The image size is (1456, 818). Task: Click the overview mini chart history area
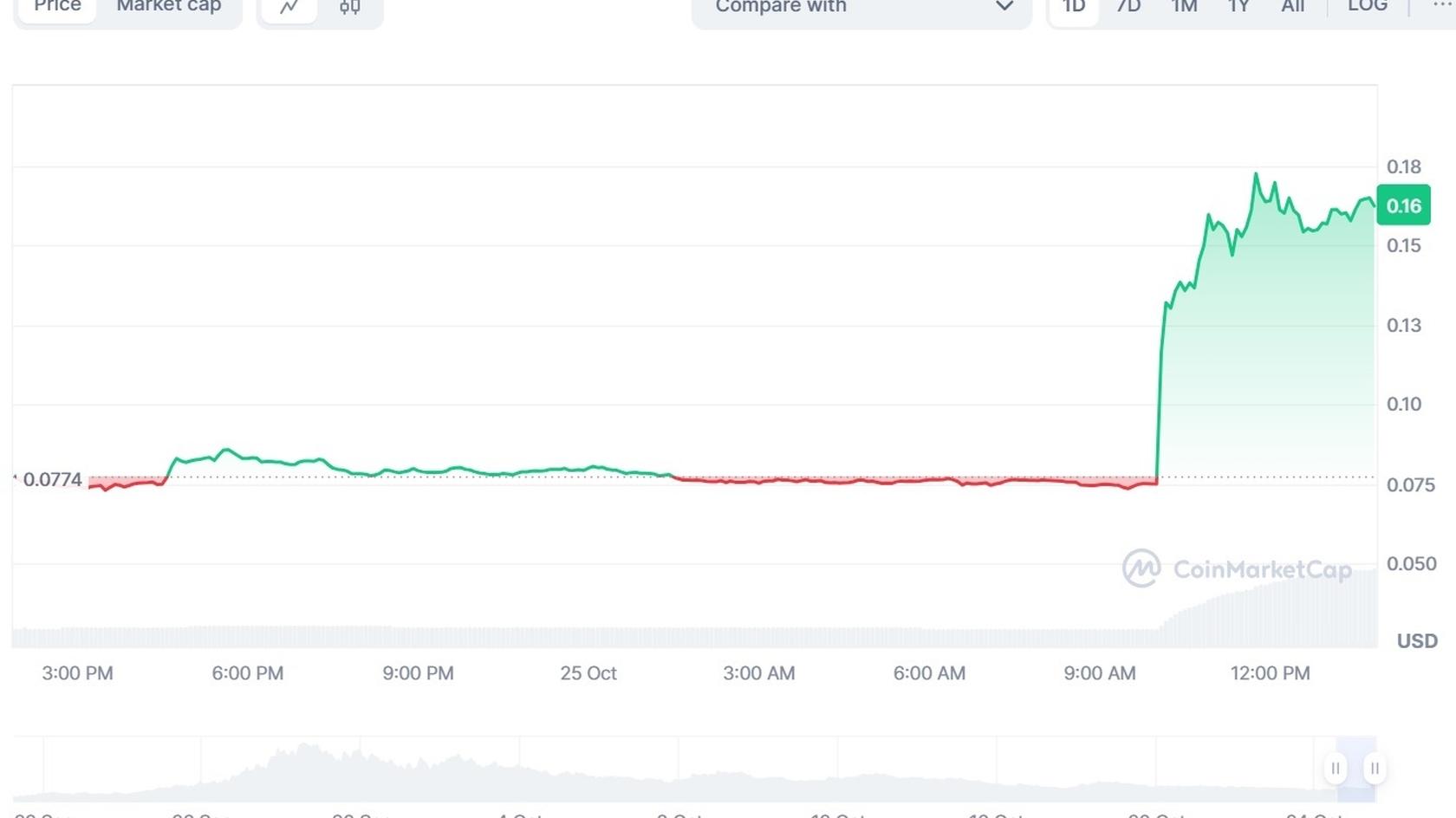[674, 769]
